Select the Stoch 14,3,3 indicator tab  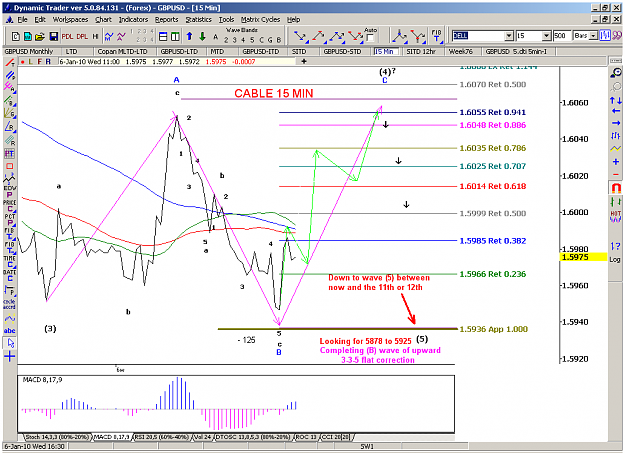(57, 437)
